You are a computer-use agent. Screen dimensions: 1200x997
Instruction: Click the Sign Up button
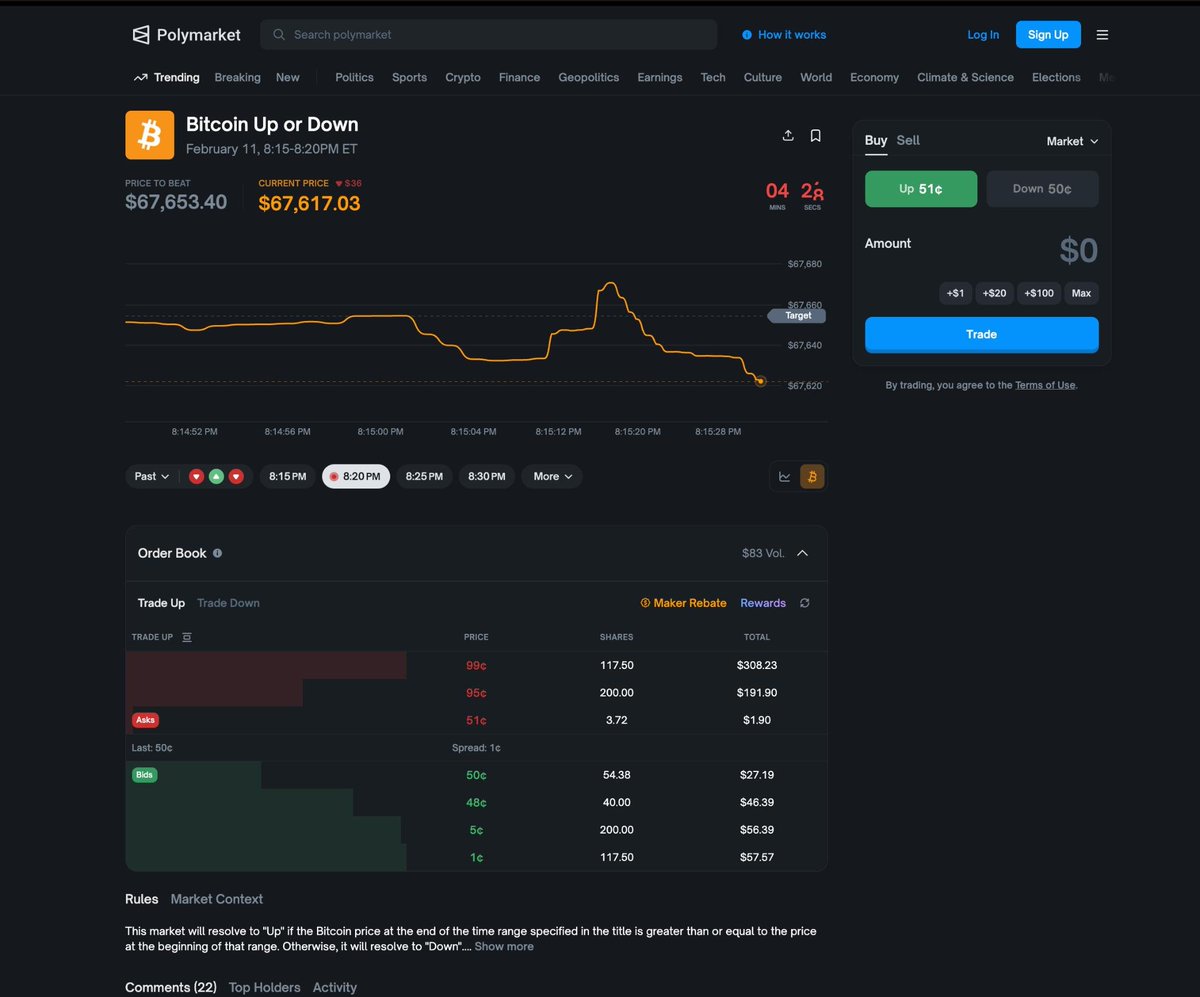pyautogui.click(x=1048, y=35)
